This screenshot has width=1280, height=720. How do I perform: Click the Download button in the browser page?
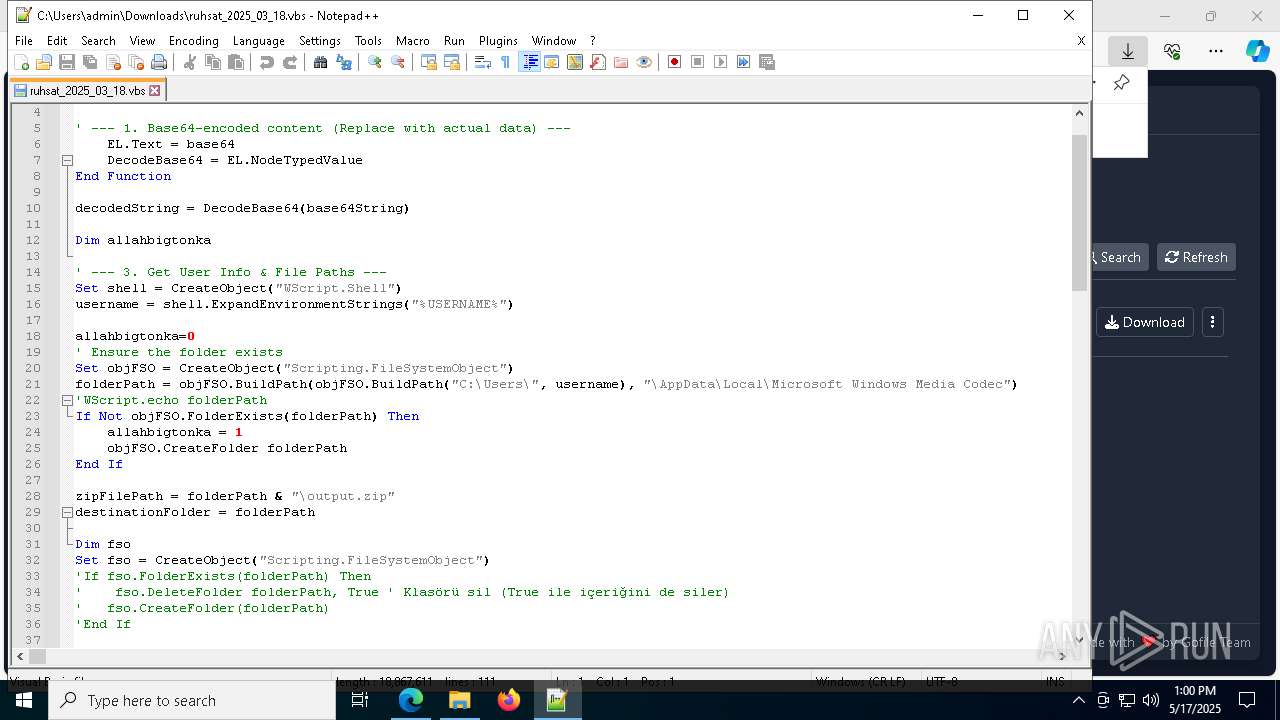pyautogui.click(x=1145, y=322)
